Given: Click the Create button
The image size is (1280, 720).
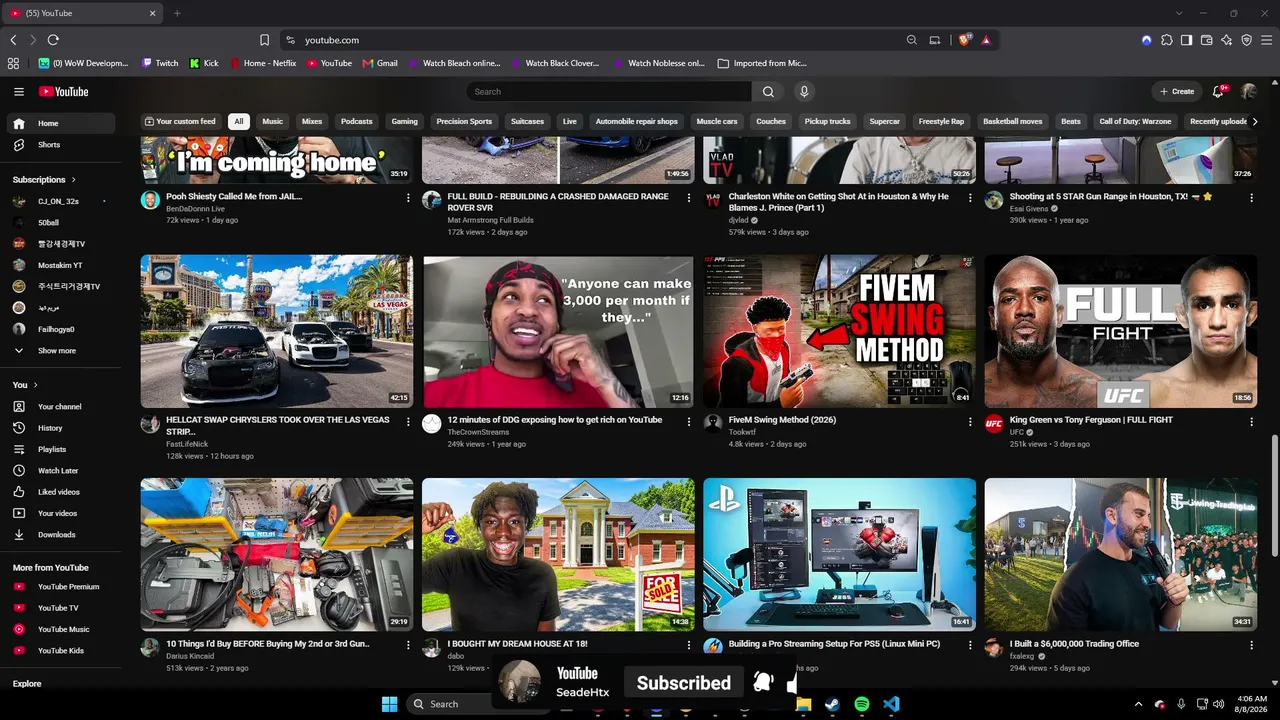Looking at the screenshot, I should pyautogui.click(x=1177, y=92).
